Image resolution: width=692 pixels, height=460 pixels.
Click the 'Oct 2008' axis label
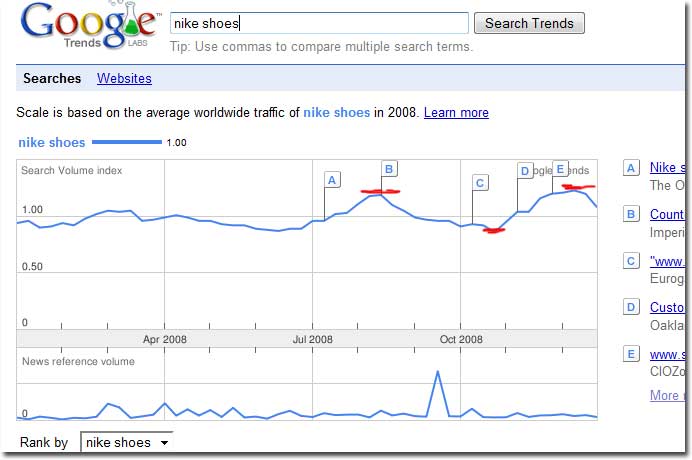(x=461, y=339)
